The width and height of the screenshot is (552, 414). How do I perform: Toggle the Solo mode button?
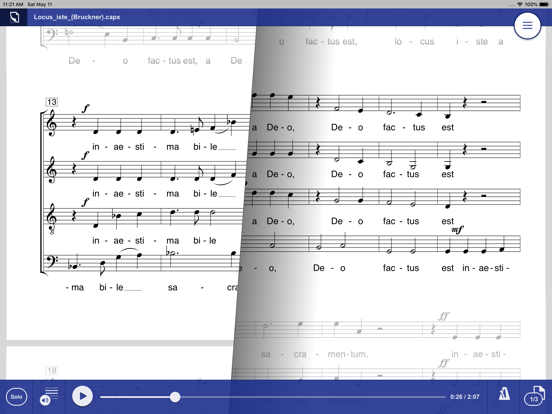pyautogui.click(x=16, y=397)
